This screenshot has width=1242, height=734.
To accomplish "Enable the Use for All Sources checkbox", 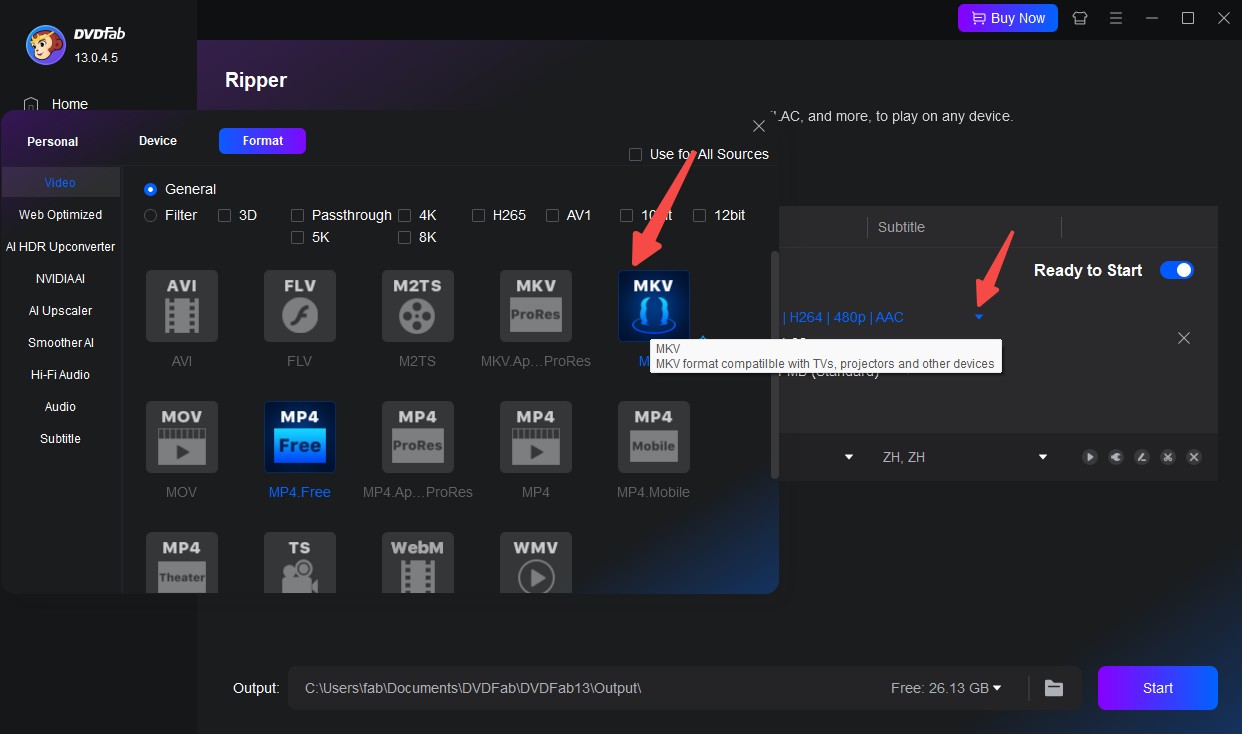I will (x=636, y=154).
